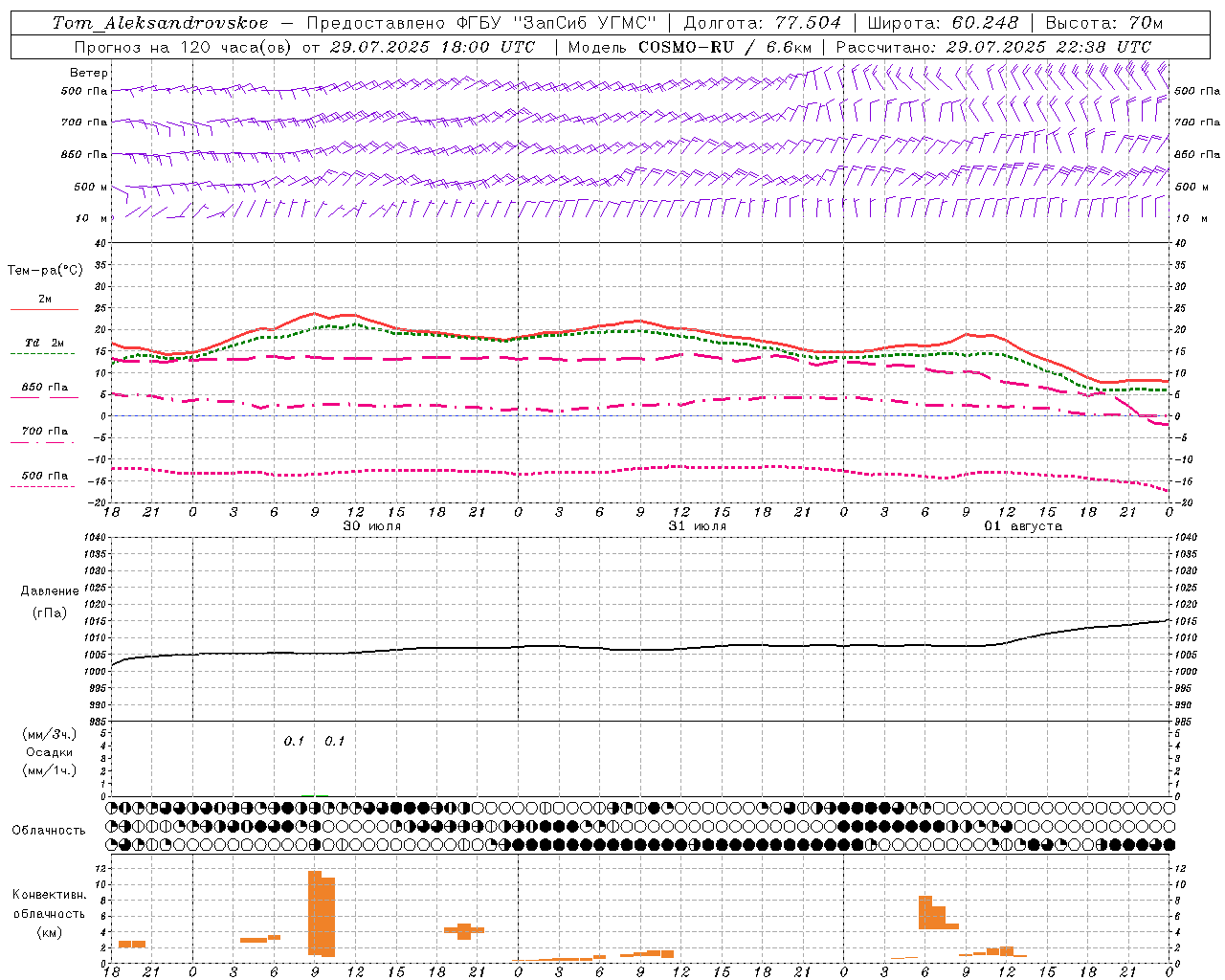The height and width of the screenshot is (980, 1225).
Task: Click the orange convective bar near 21h on 30 июля
Action: [464, 931]
